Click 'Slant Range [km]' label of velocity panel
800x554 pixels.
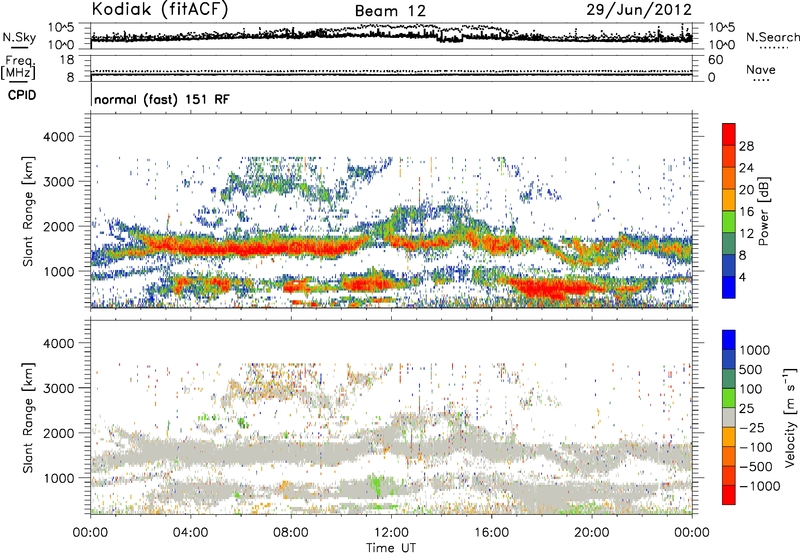[x=29, y=418]
